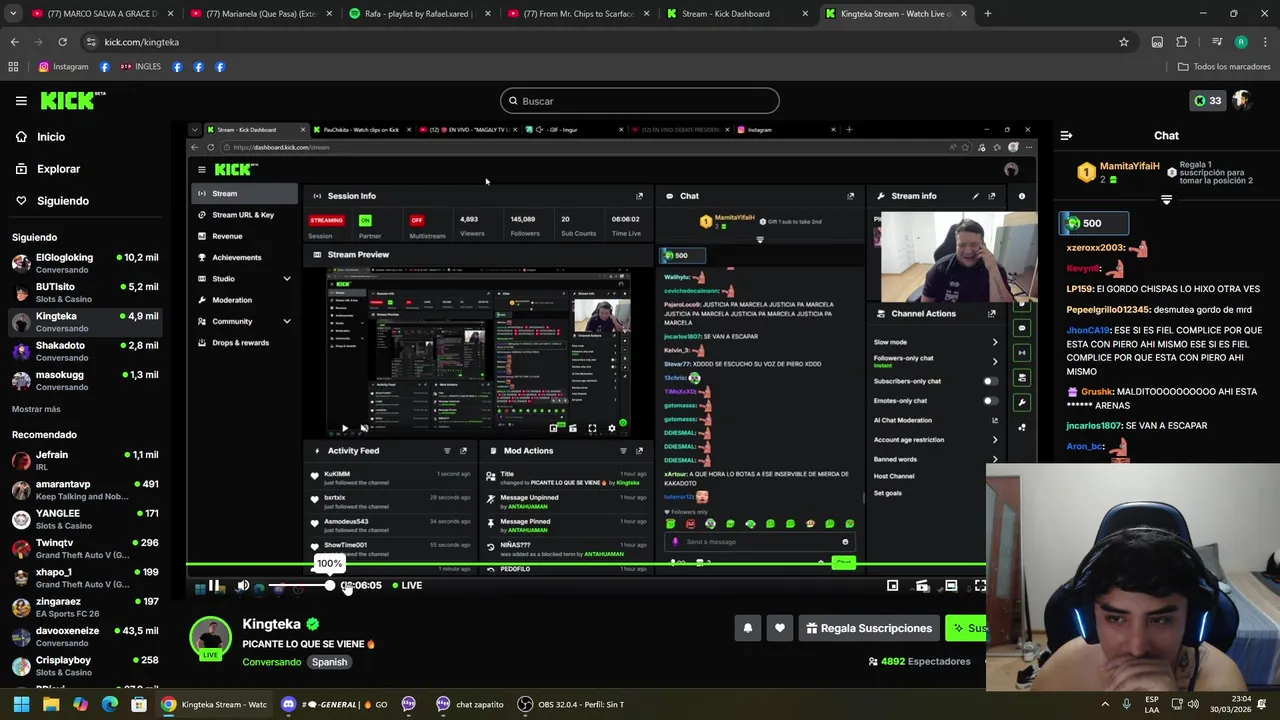Pause the Kingteka stream

pos(213,586)
